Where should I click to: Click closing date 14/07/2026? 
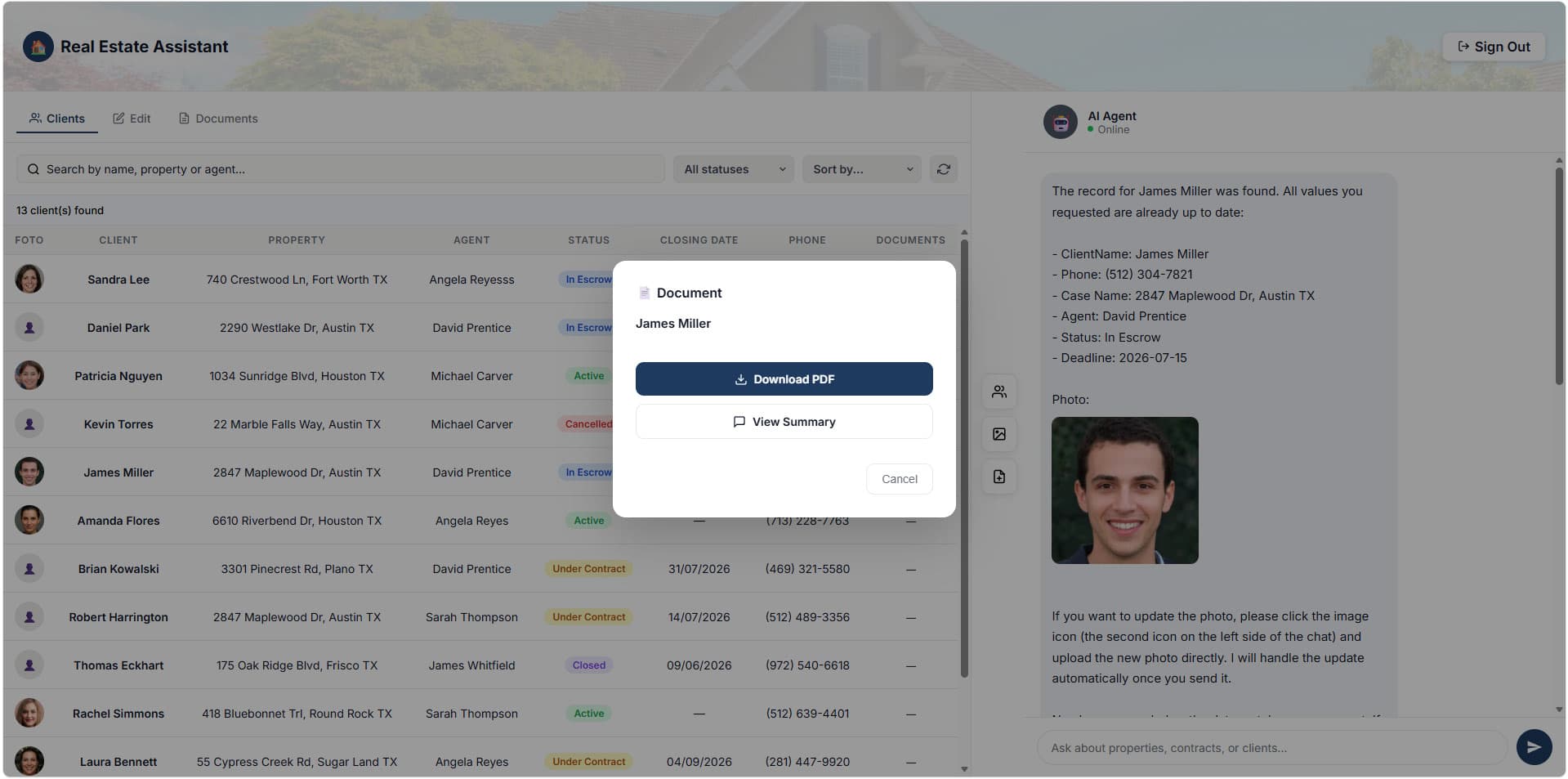tap(699, 617)
